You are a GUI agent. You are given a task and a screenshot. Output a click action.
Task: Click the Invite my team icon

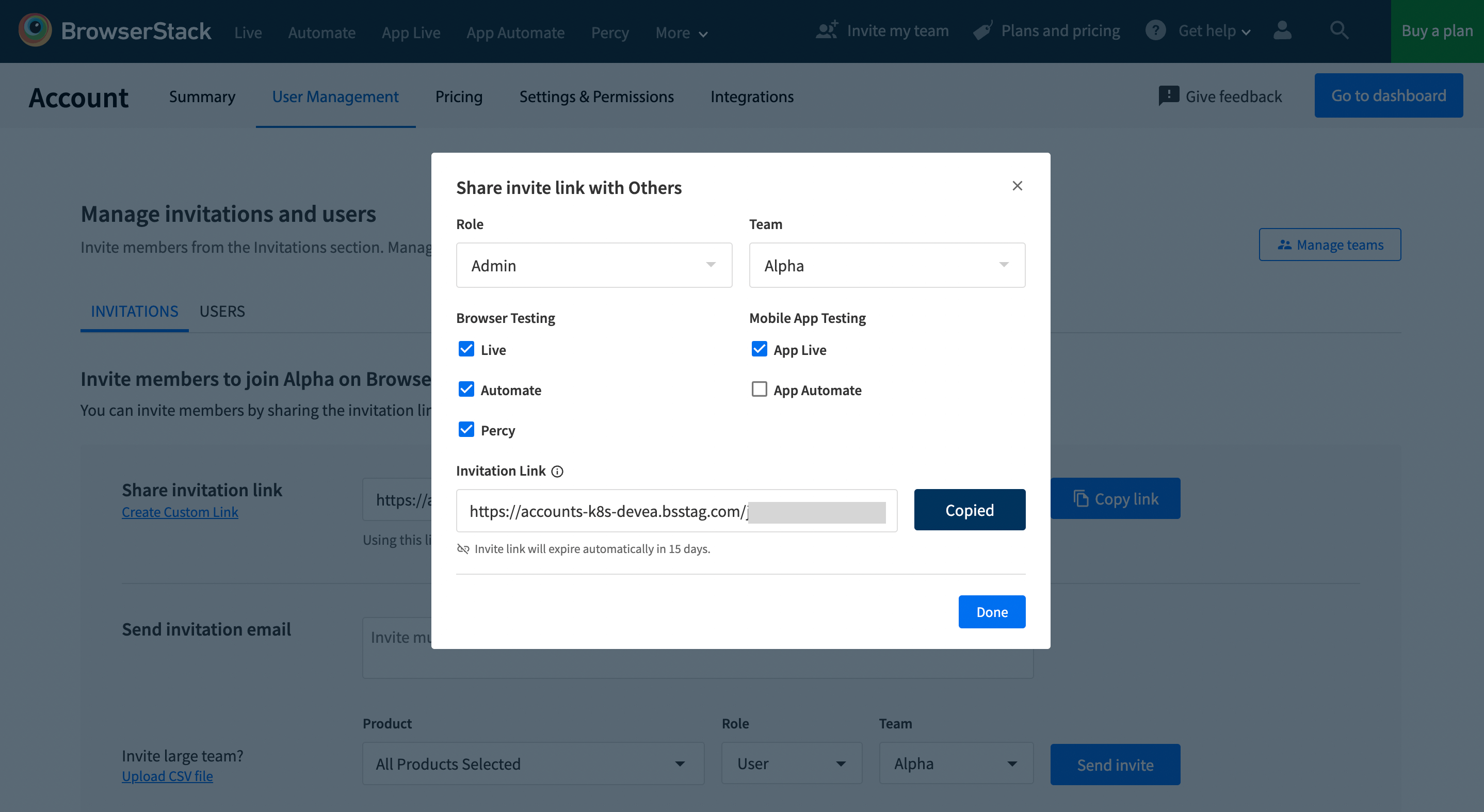coord(827,30)
